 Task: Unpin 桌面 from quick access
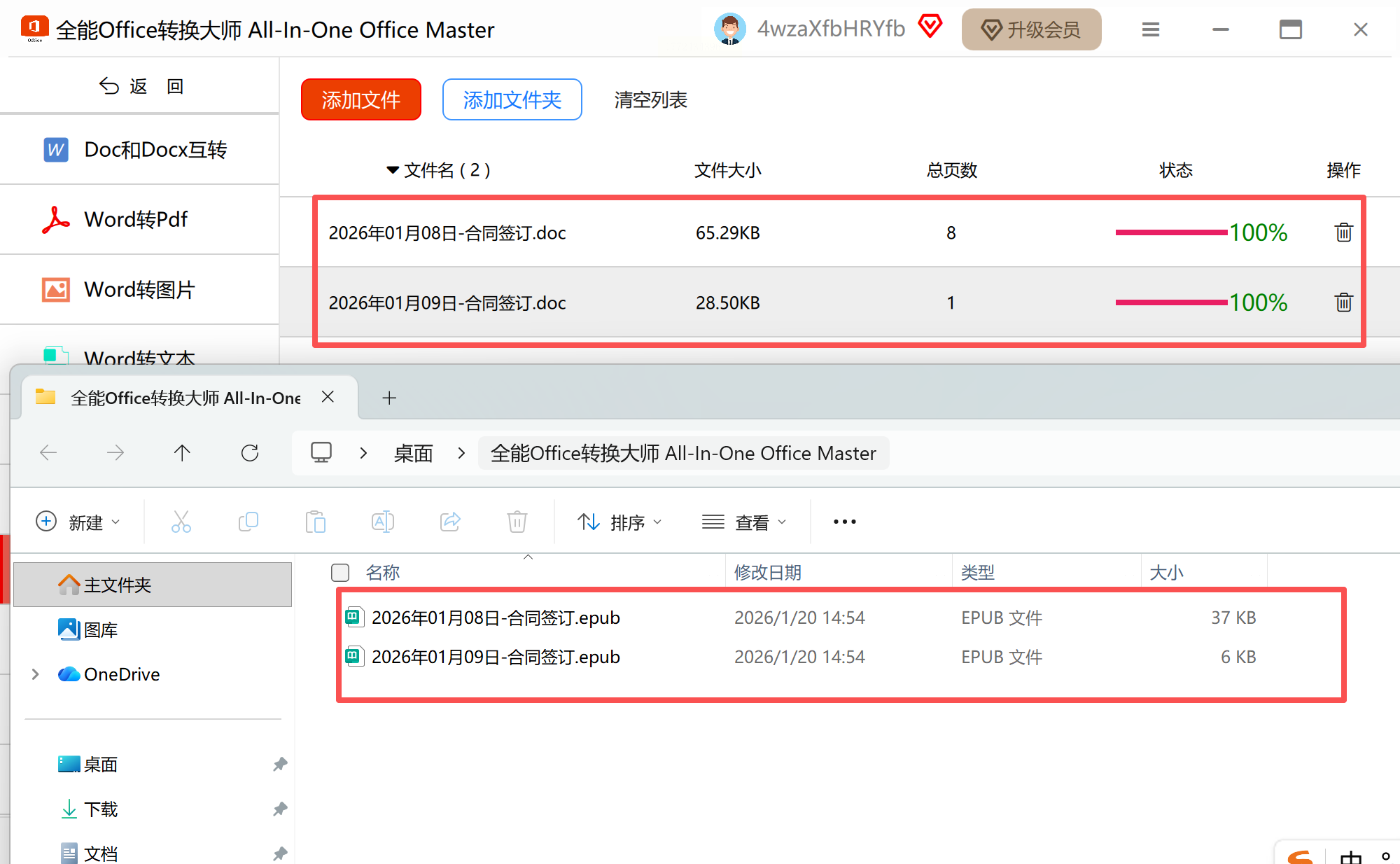[280, 764]
